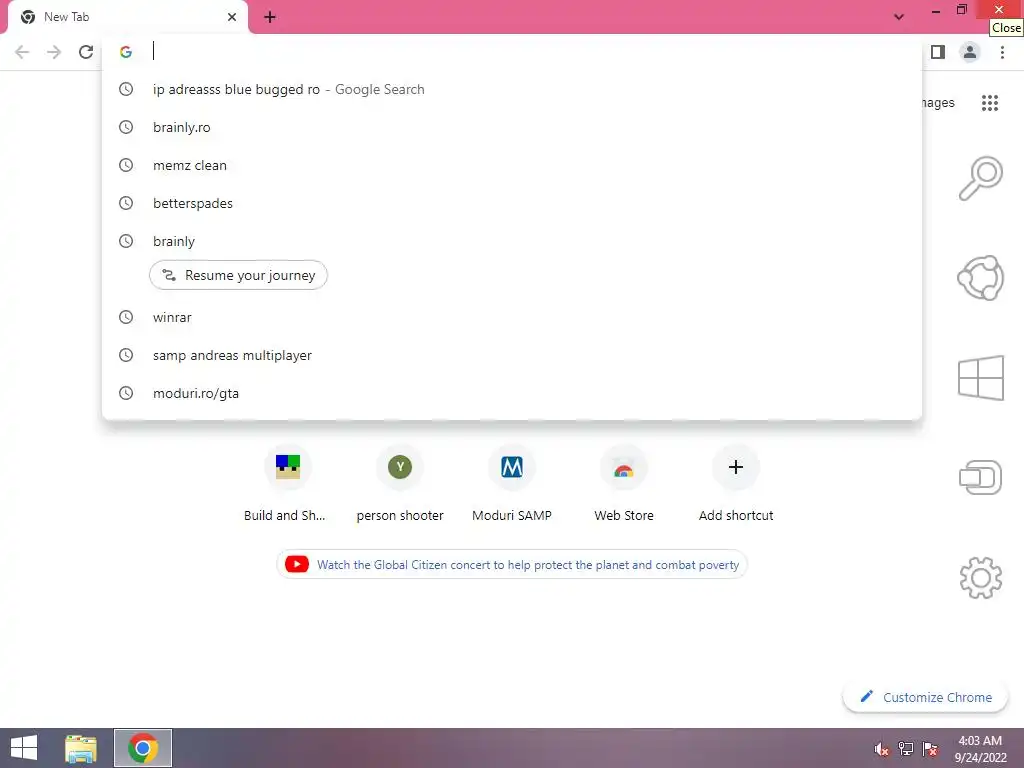
Task: Open the tab search chevron
Action: pyautogui.click(x=899, y=17)
